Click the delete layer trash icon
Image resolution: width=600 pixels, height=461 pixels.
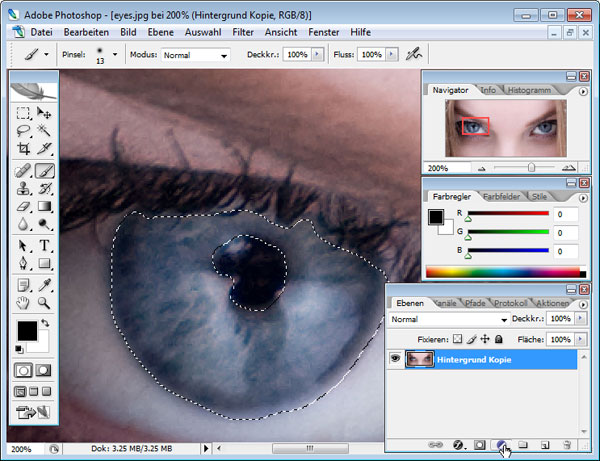[567, 444]
